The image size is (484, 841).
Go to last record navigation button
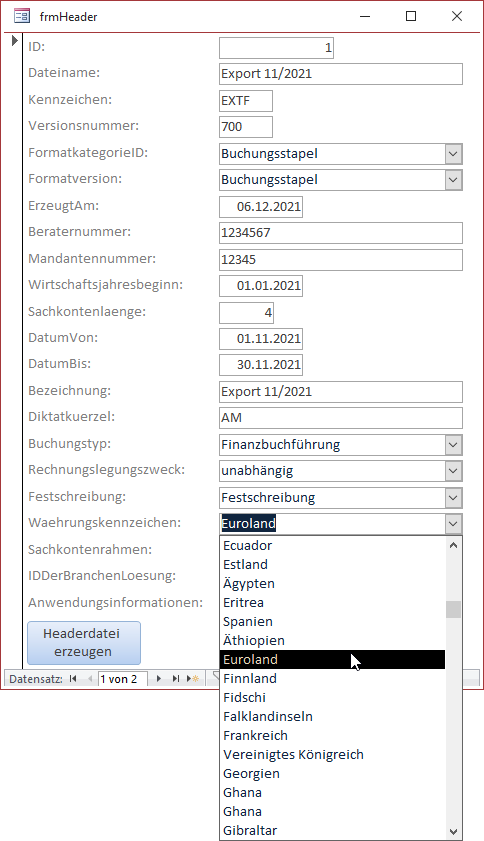(175, 678)
